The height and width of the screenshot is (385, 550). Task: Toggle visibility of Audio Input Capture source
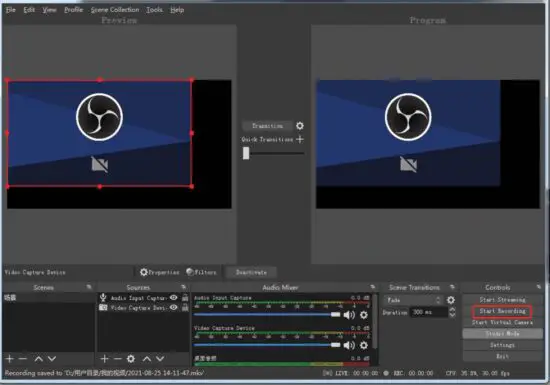coord(174,298)
